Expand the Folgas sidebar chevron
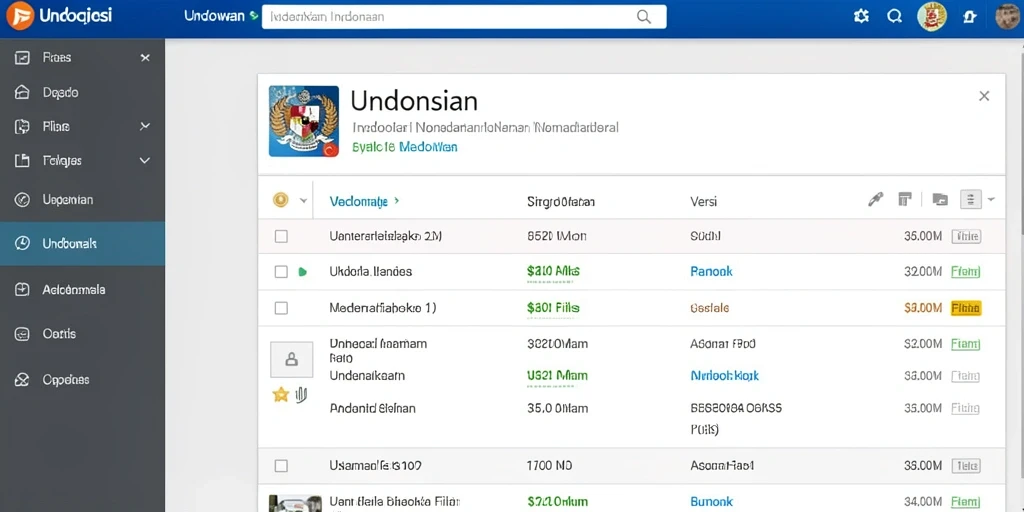1024x512 pixels. (145, 160)
